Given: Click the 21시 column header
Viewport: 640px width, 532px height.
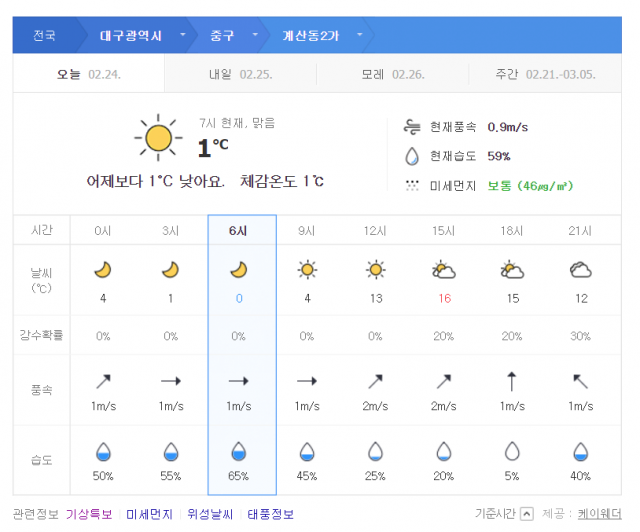Looking at the screenshot, I should tap(580, 231).
